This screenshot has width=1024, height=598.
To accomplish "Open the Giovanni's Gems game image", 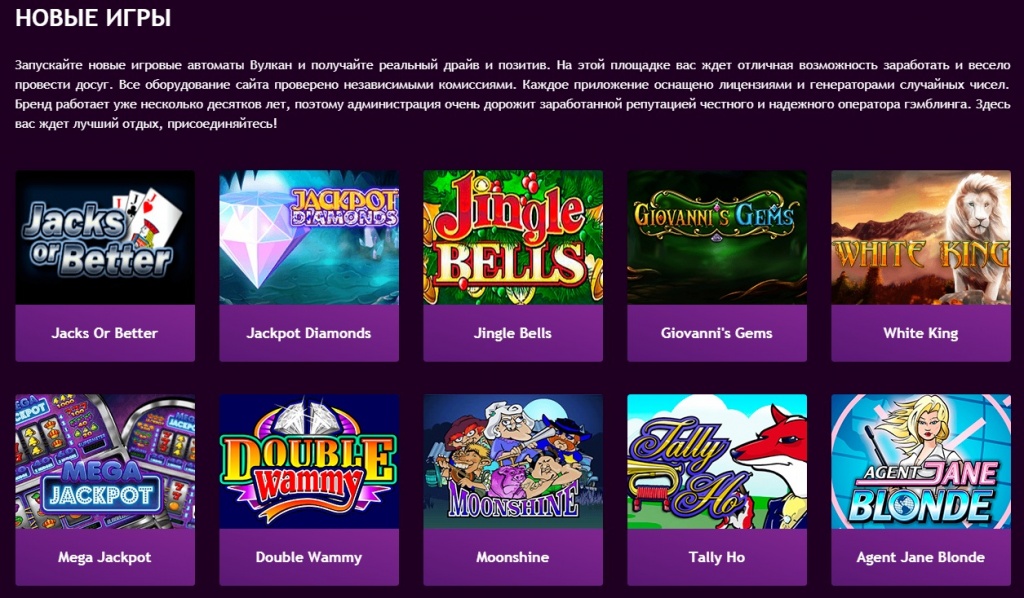I will [x=717, y=238].
